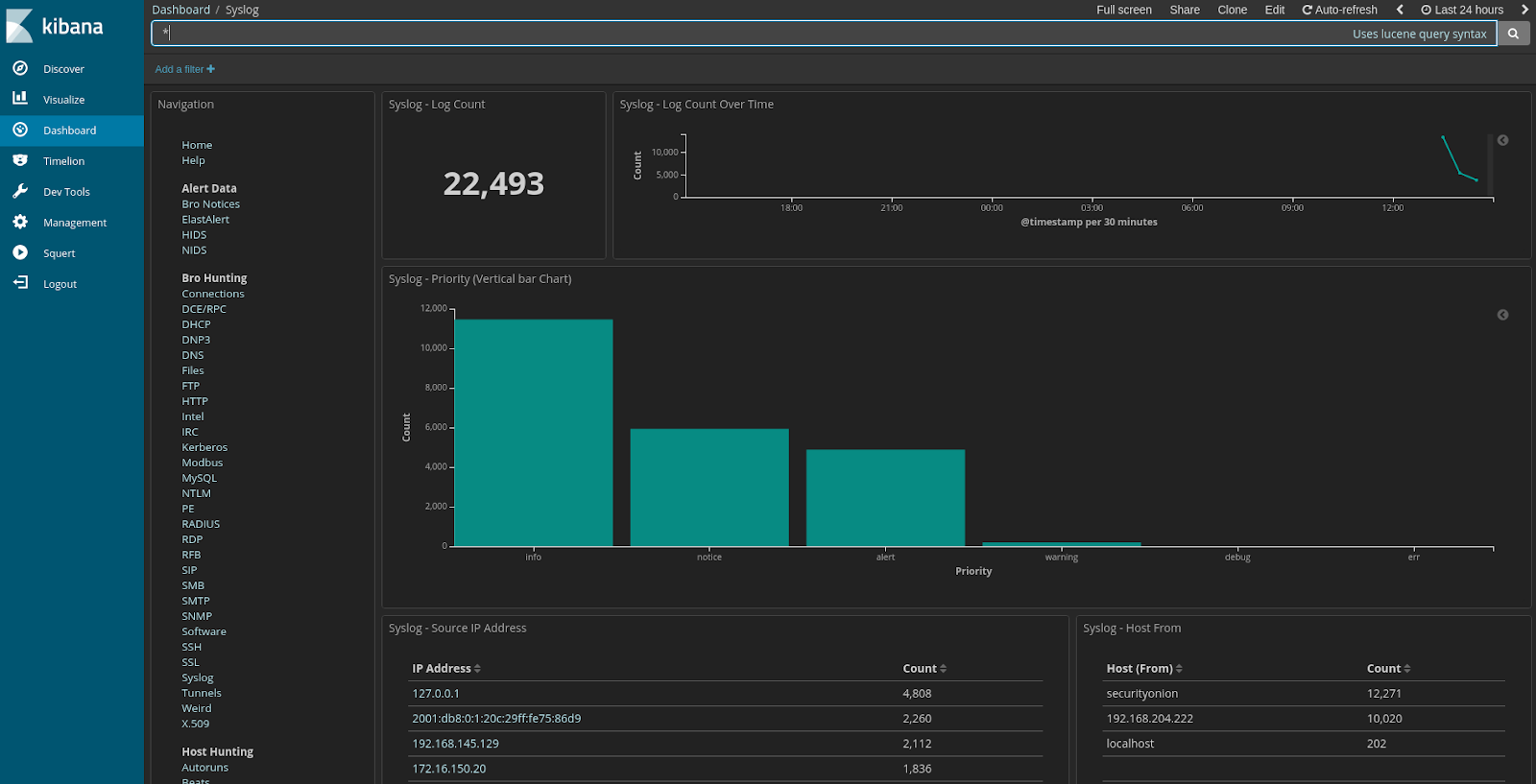The width and height of the screenshot is (1536, 784).
Task: Edit the dashboard
Action: point(1275,10)
